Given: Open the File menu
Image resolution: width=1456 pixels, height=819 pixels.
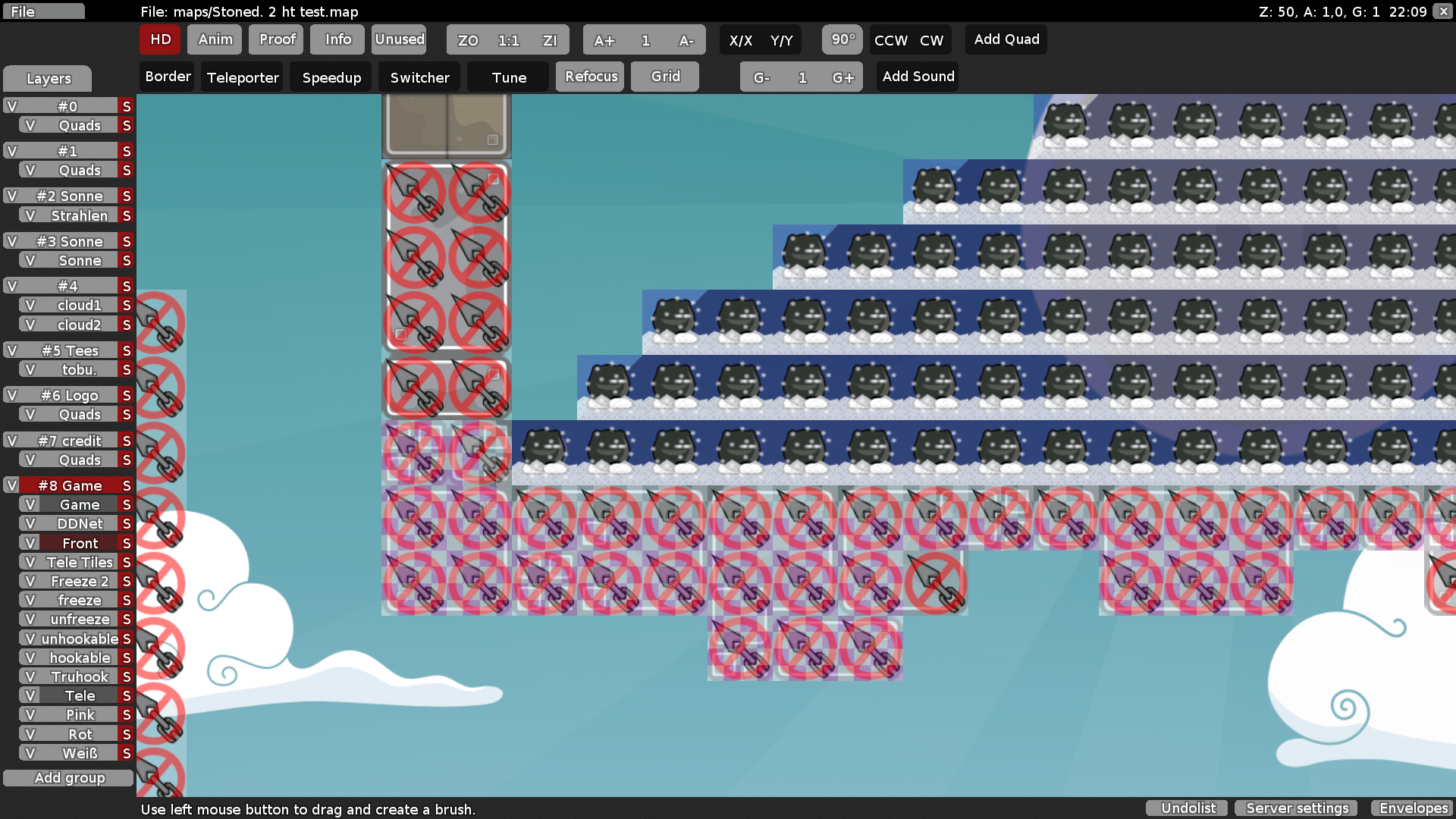Looking at the screenshot, I should click(43, 11).
